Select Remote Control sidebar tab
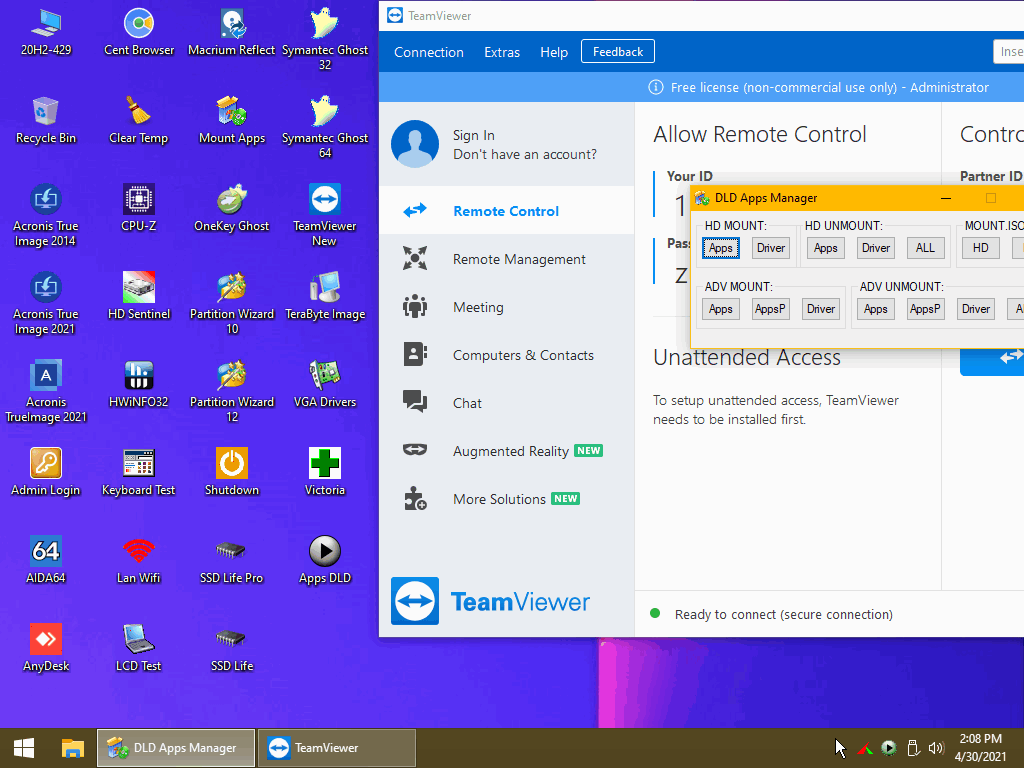 tap(506, 210)
